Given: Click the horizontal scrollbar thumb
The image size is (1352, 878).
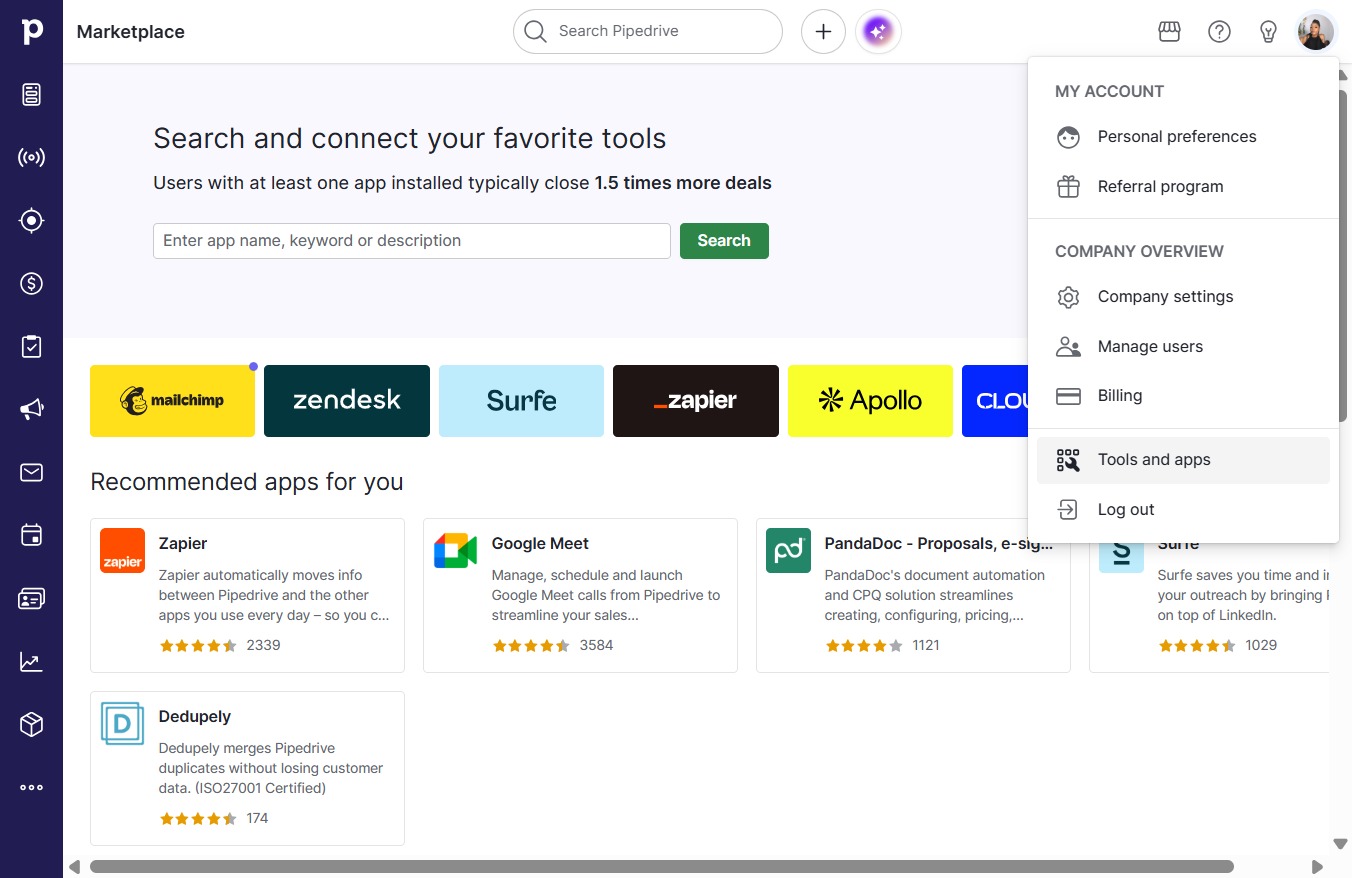Looking at the screenshot, I should tap(662, 867).
